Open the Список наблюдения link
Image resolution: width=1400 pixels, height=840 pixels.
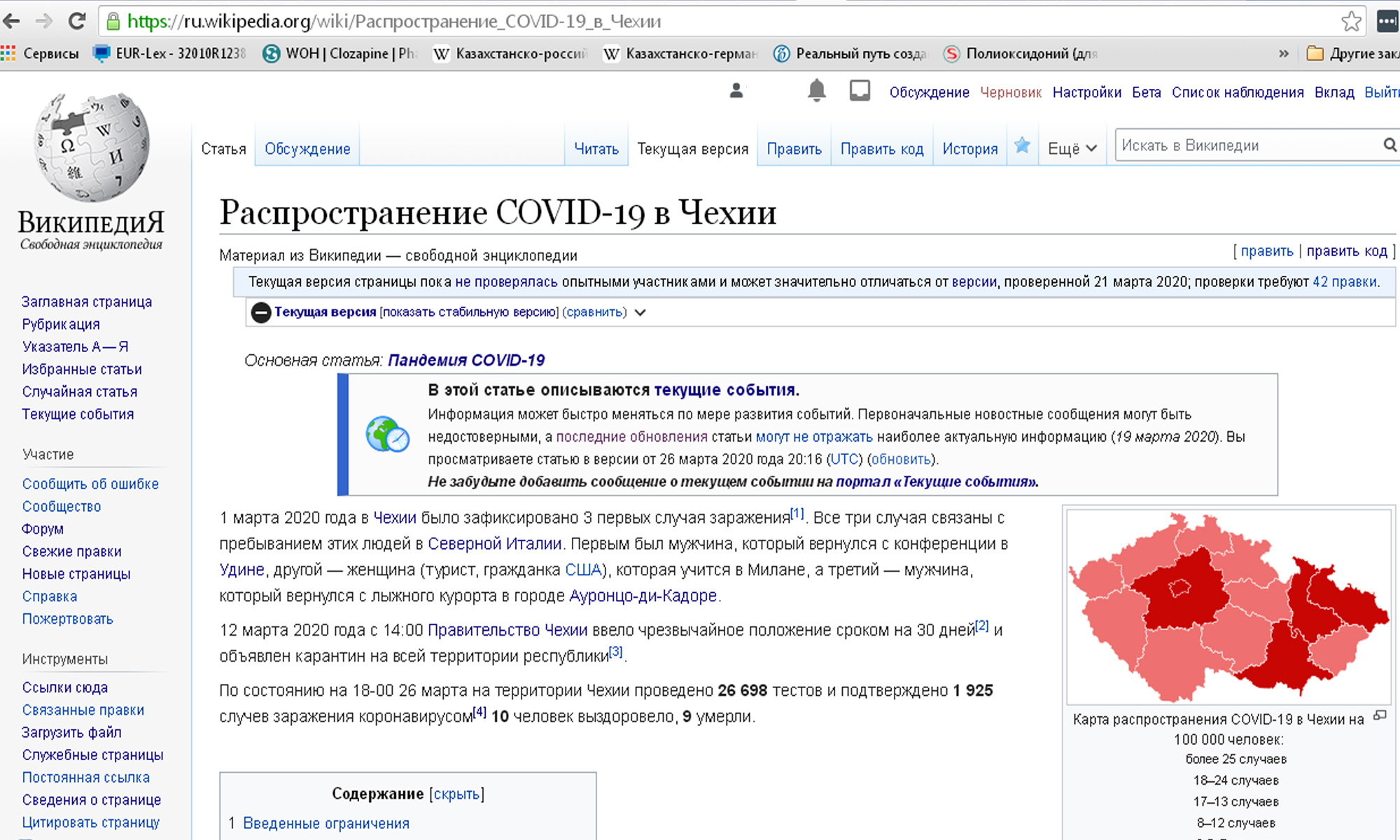pos(1238,92)
